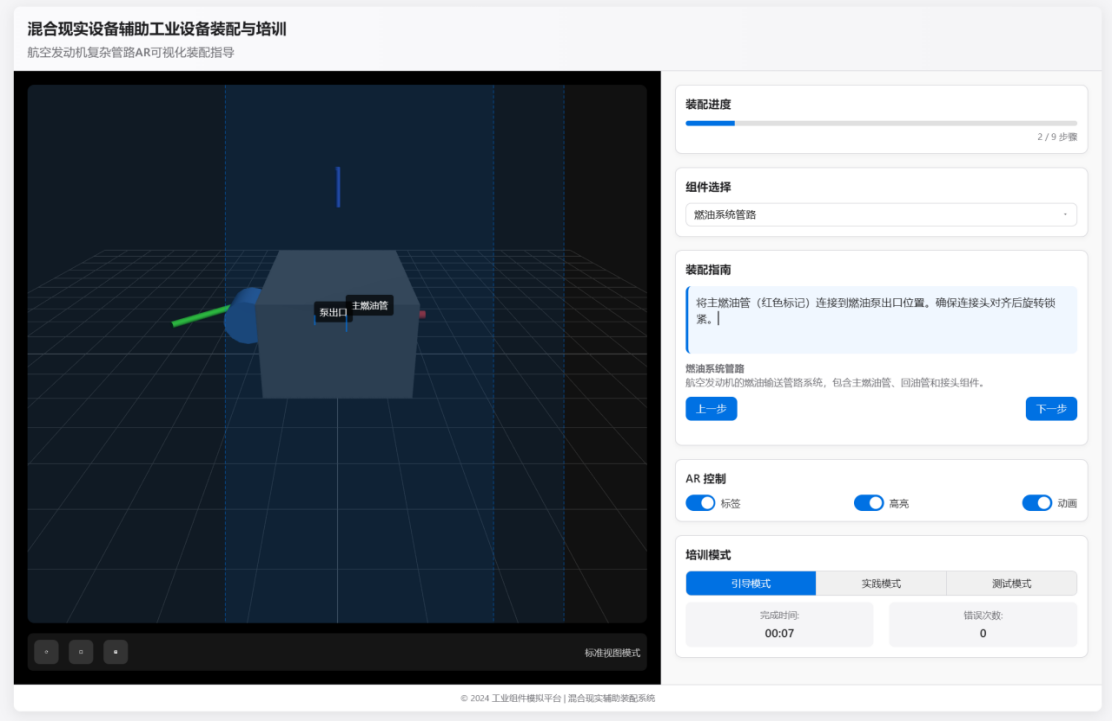Viewport: 1112px width, 722px height.
Task: Click the 错误次数 value 0
Action: (x=983, y=633)
